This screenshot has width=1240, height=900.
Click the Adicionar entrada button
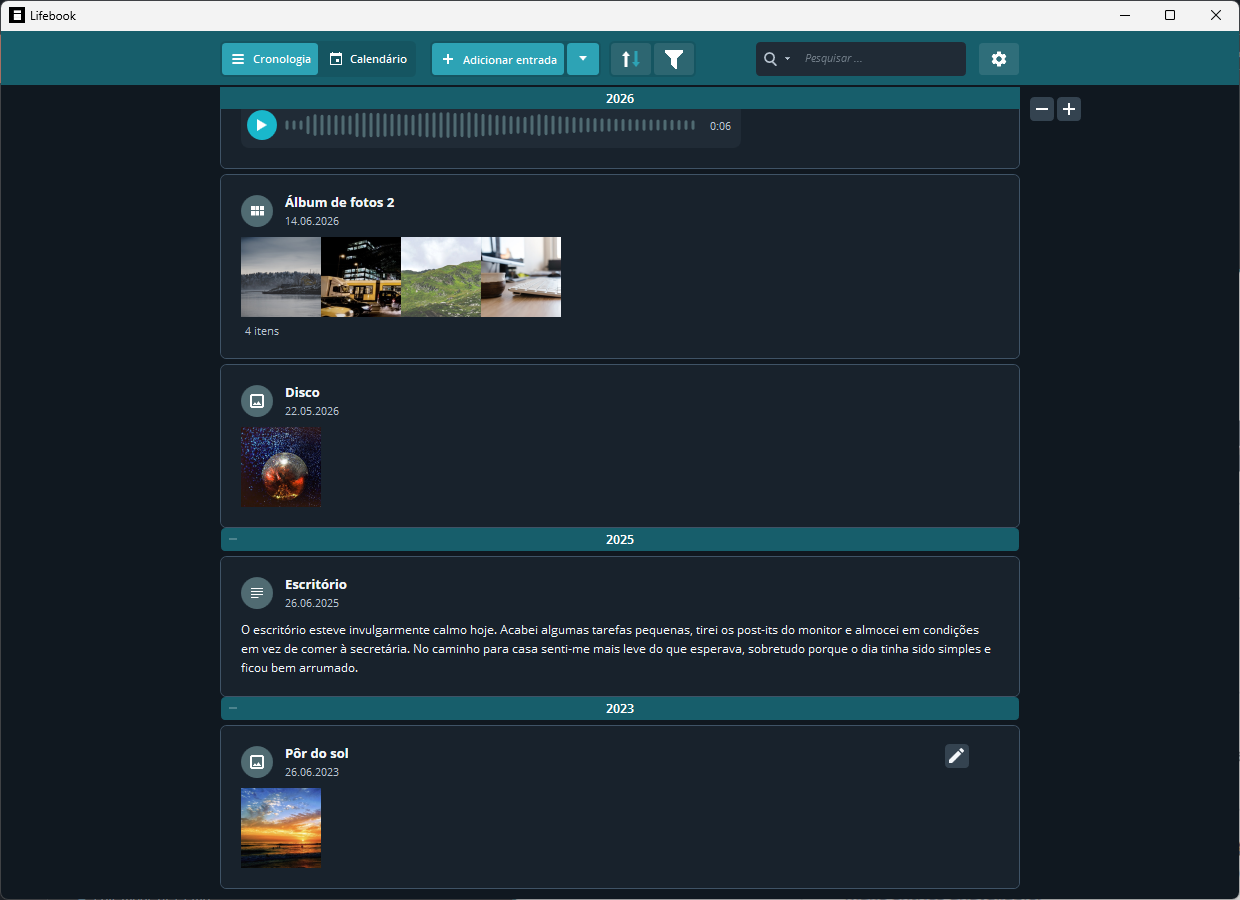point(498,59)
